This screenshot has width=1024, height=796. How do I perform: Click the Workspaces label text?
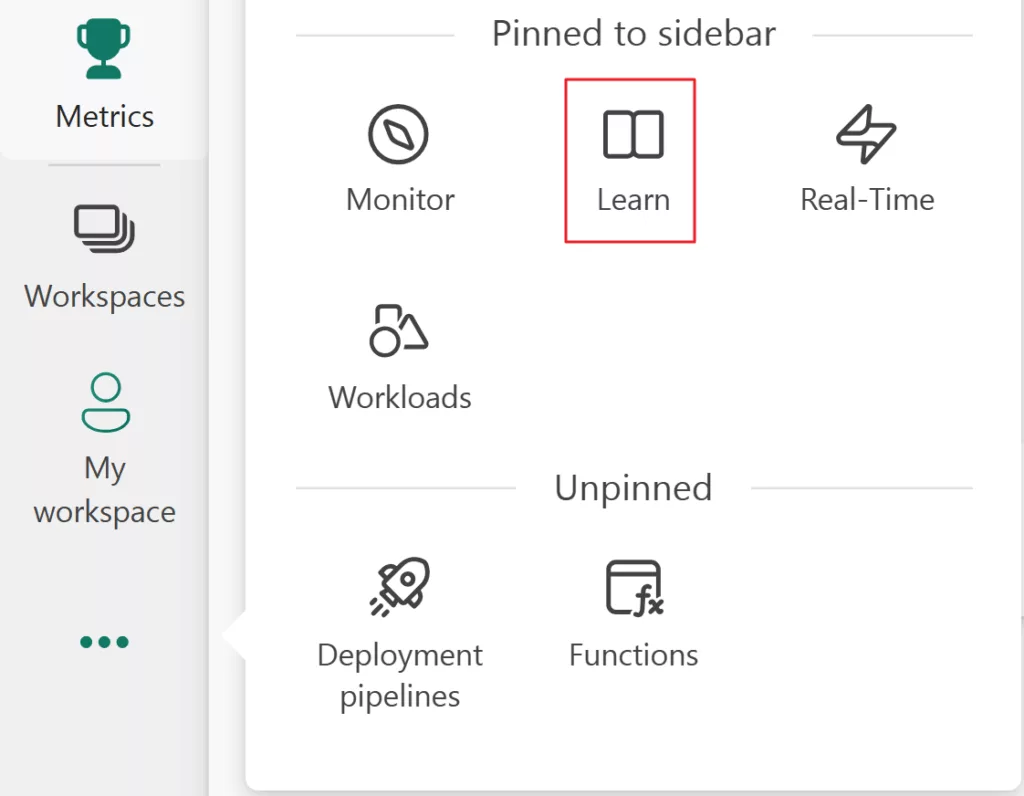tap(104, 296)
